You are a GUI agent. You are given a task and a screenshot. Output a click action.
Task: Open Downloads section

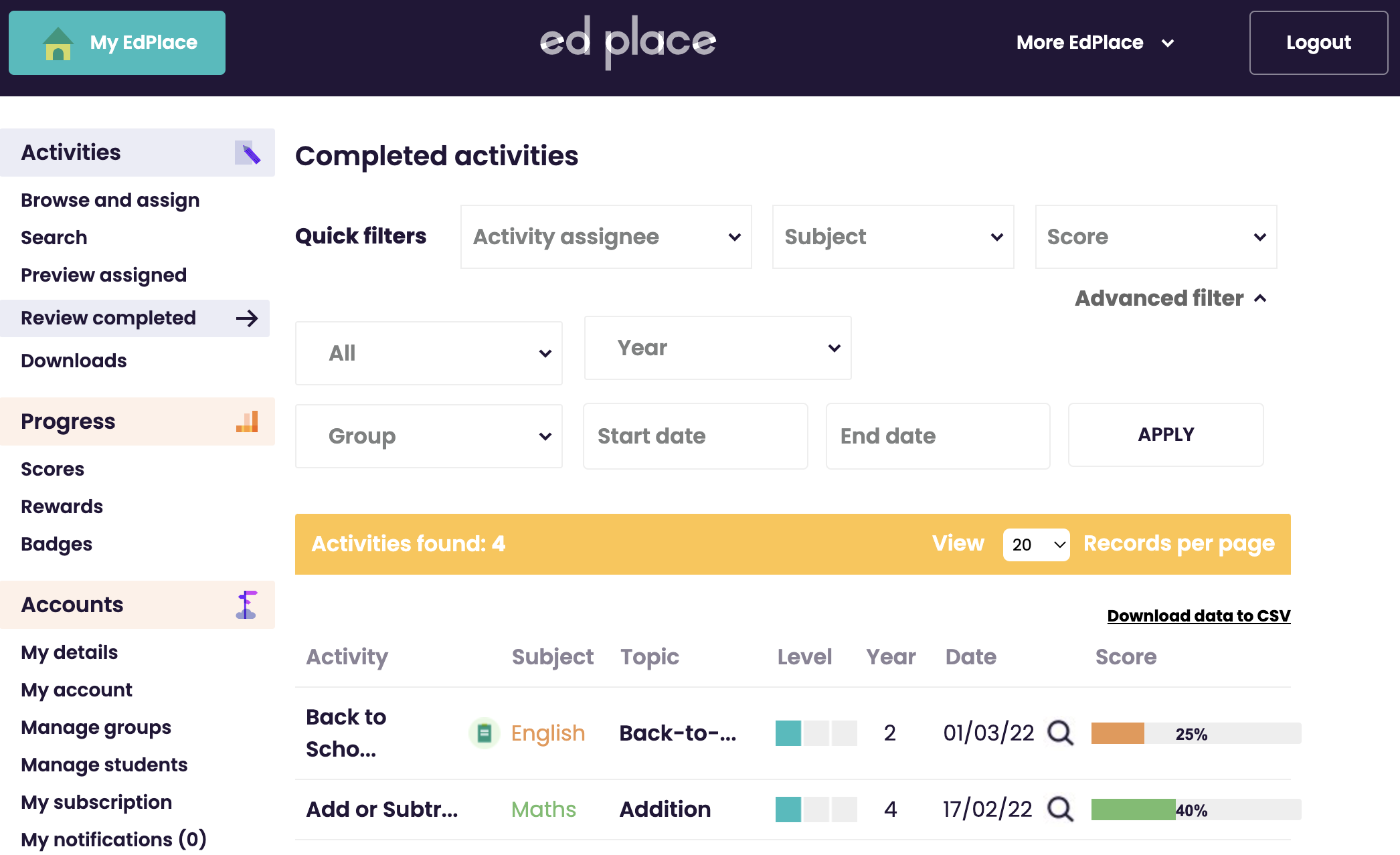[74, 361]
